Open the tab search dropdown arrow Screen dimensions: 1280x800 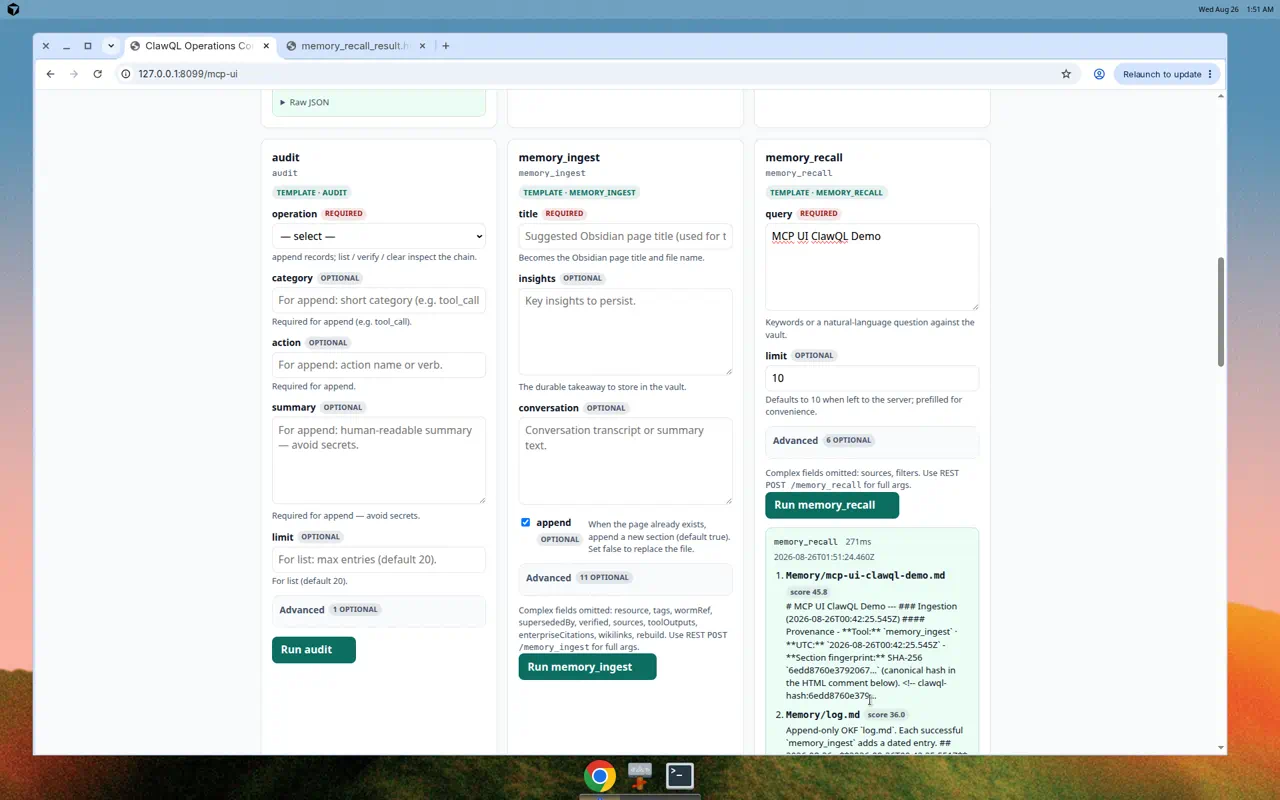coord(111,46)
